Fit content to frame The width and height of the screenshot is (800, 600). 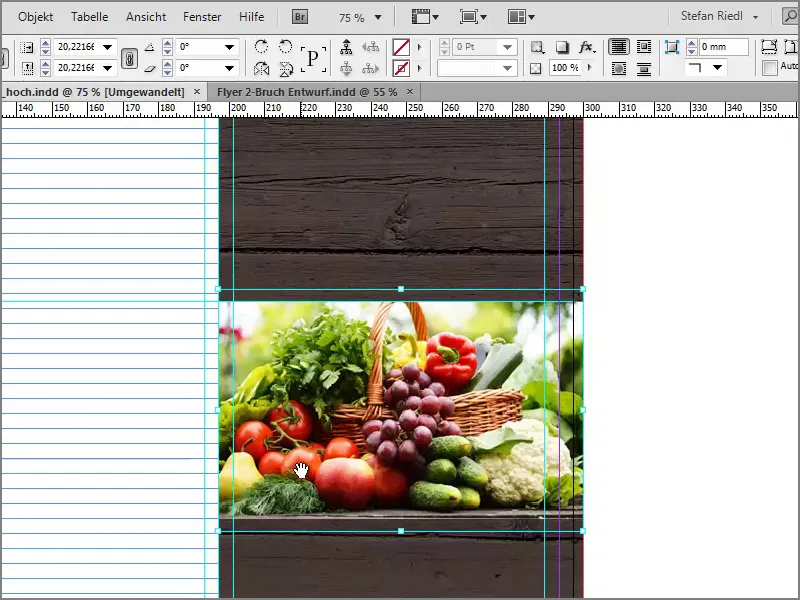click(769, 46)
